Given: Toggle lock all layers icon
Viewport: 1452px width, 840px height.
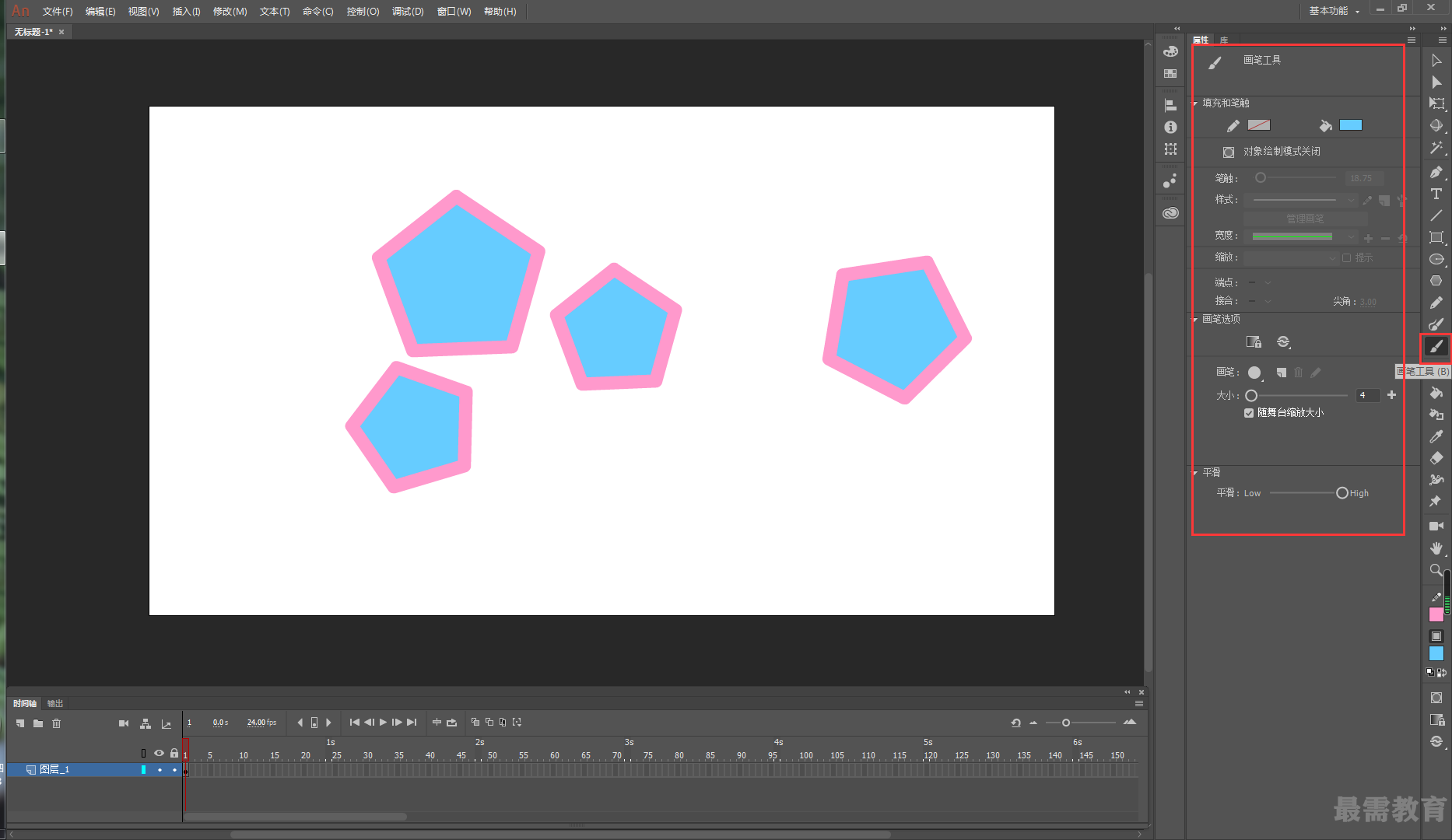Looking at the screenshot, I should [174, 753].
